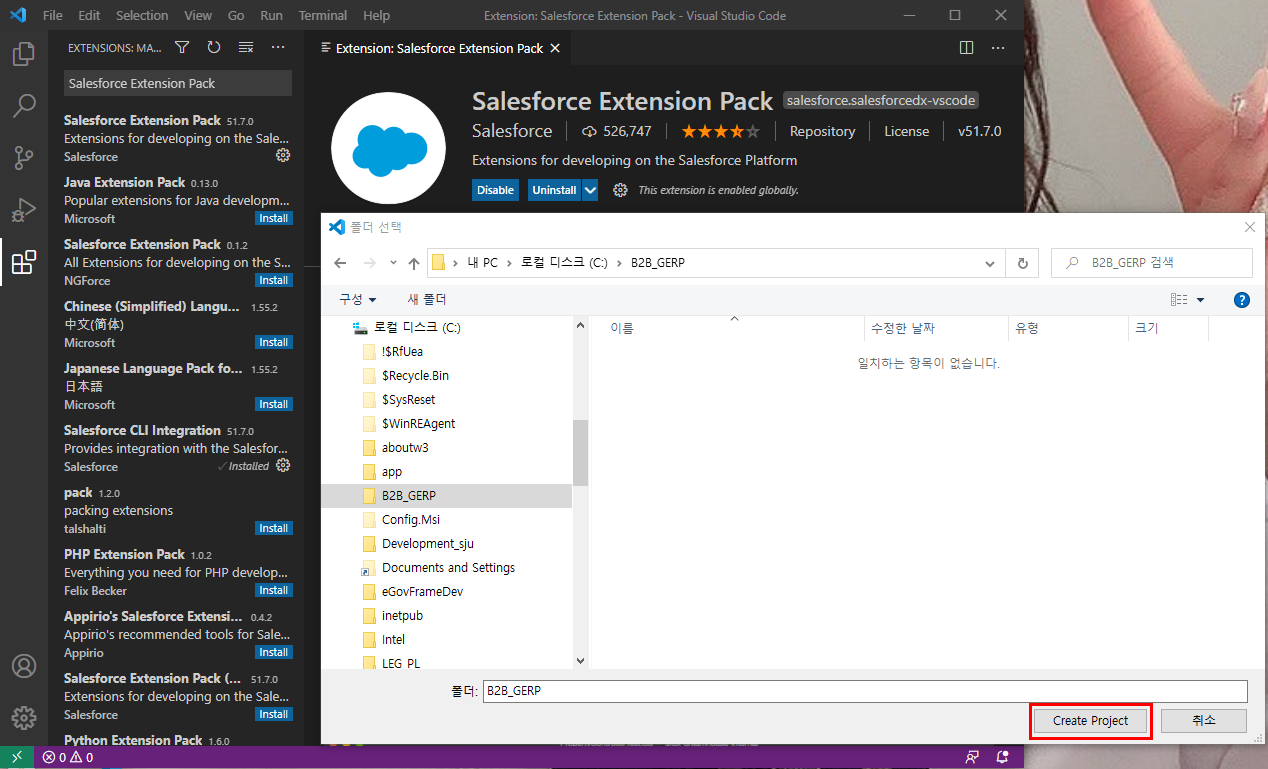
Task: Open the address bar history dropdown
Action: click(x=991, y=263)
